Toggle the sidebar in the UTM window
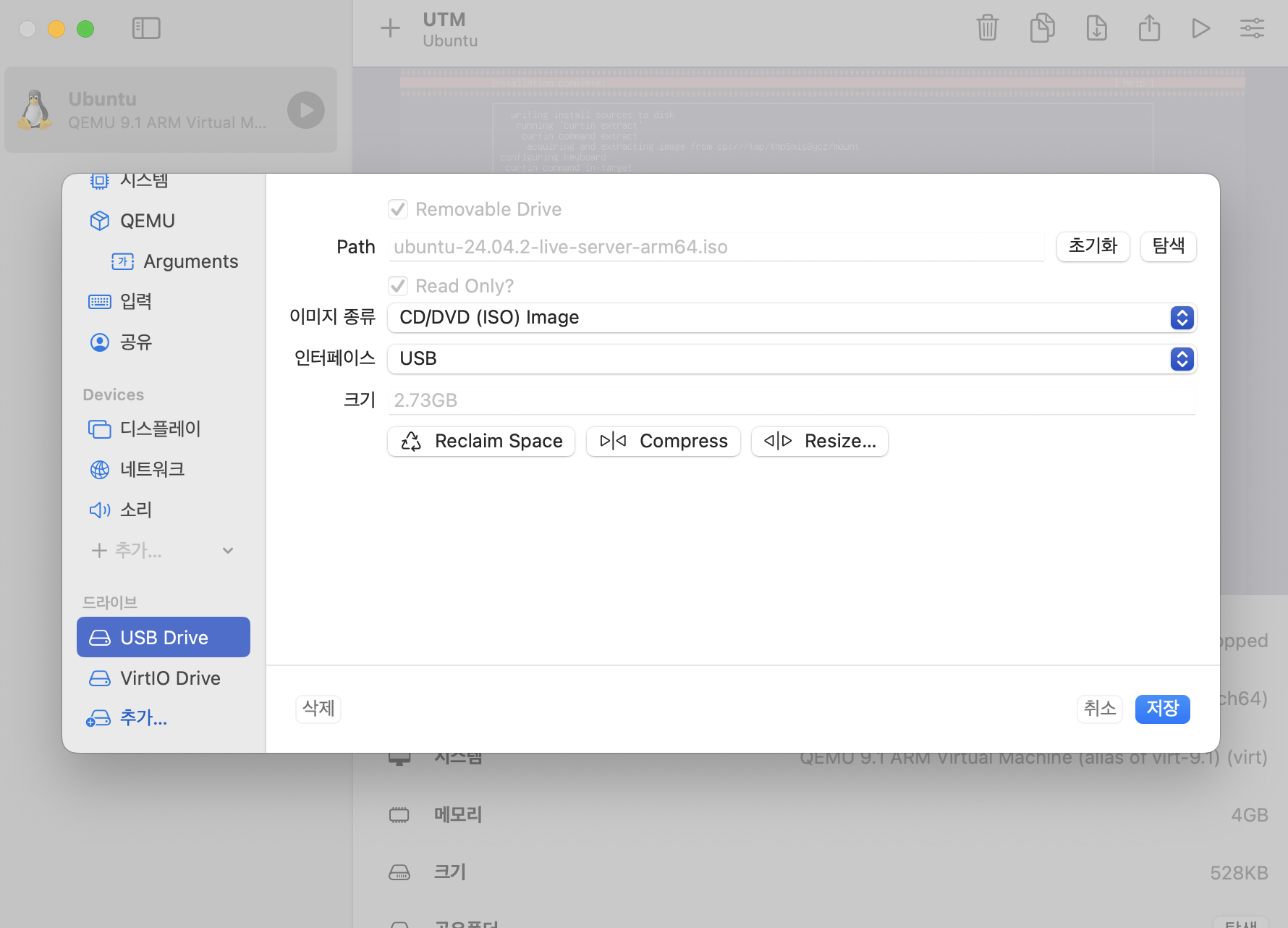 click(146, 28)
